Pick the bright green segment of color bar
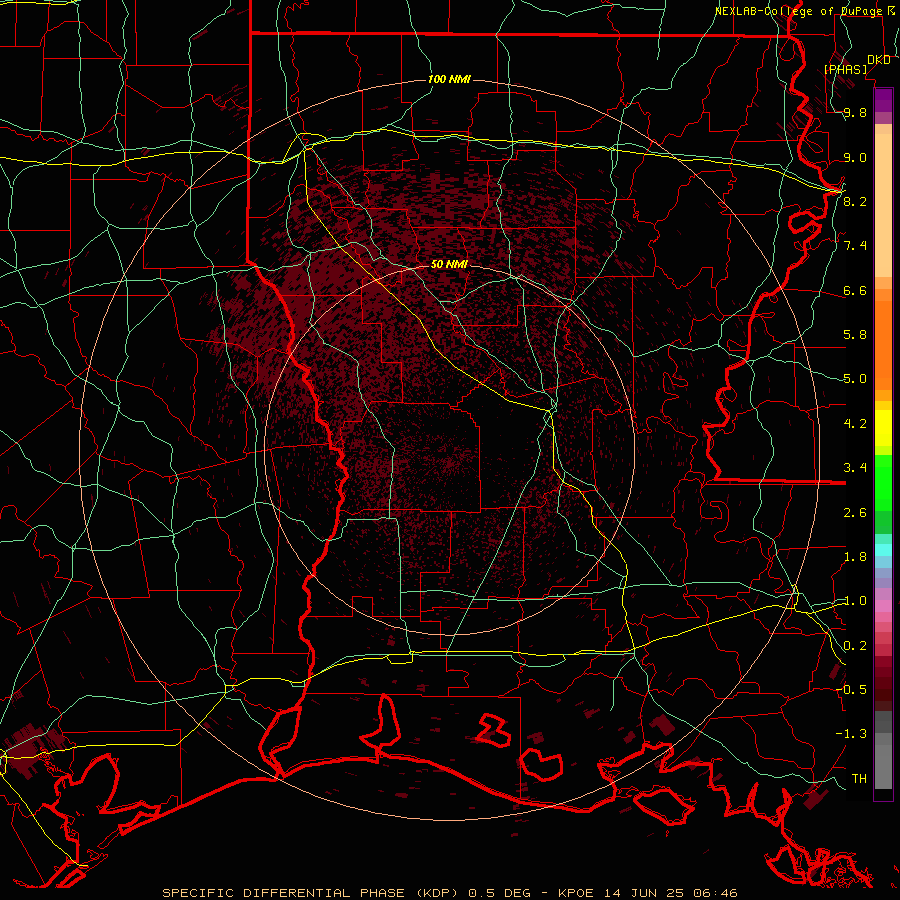 coord(883,487)
